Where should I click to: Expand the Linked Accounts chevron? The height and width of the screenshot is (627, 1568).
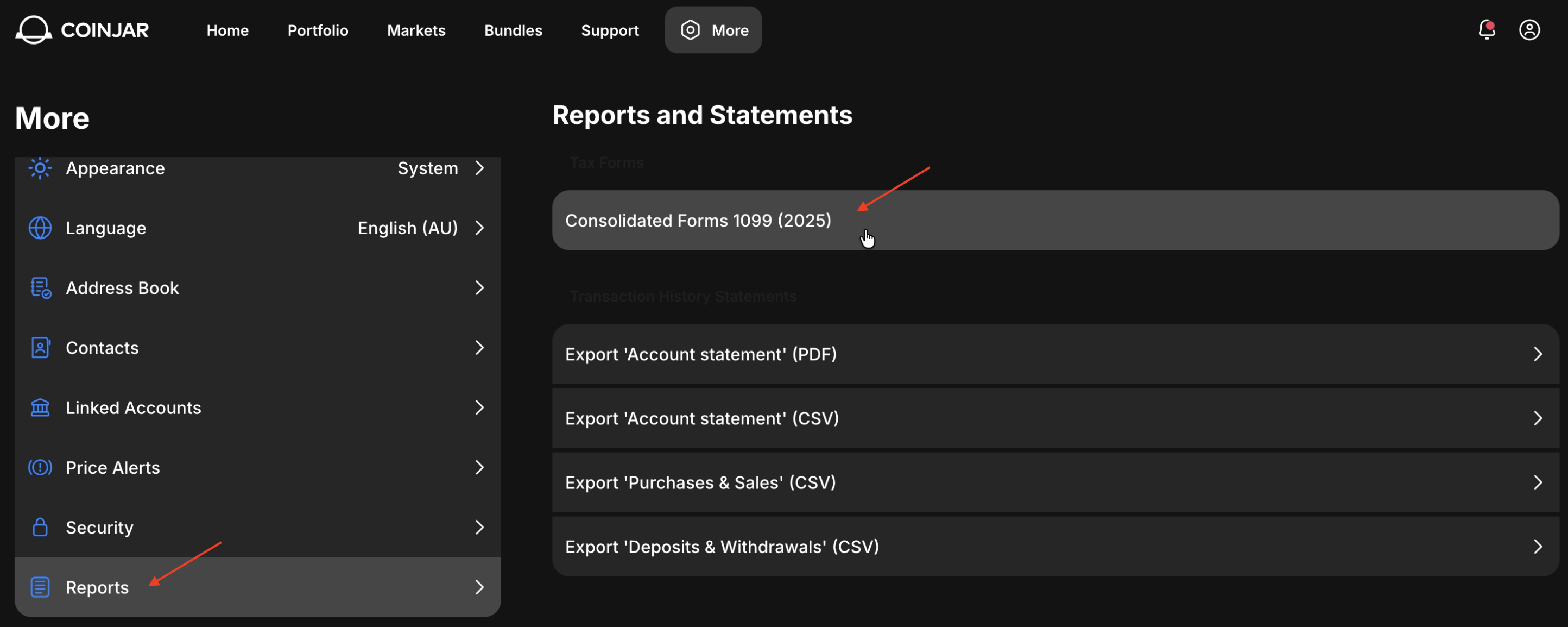(479, 407)
